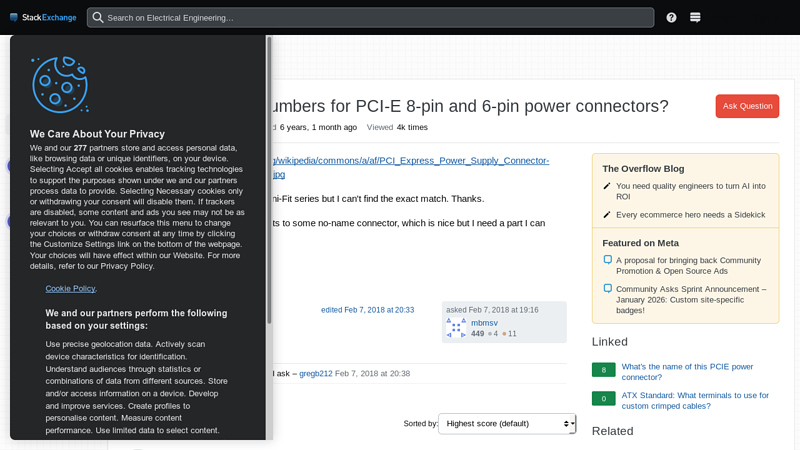Click 'We and our partners perform the following' heading
800x450 pixels.
coord(136,319)
